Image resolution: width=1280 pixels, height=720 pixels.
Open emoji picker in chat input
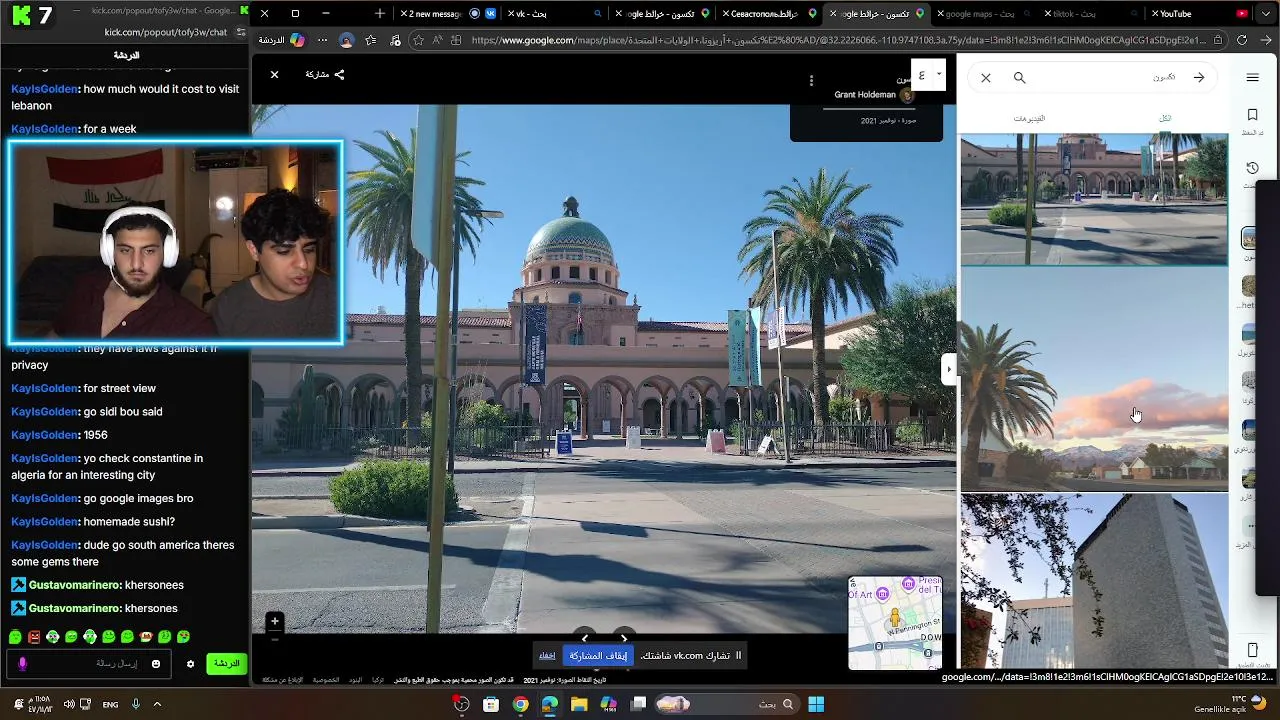(156, 664)
